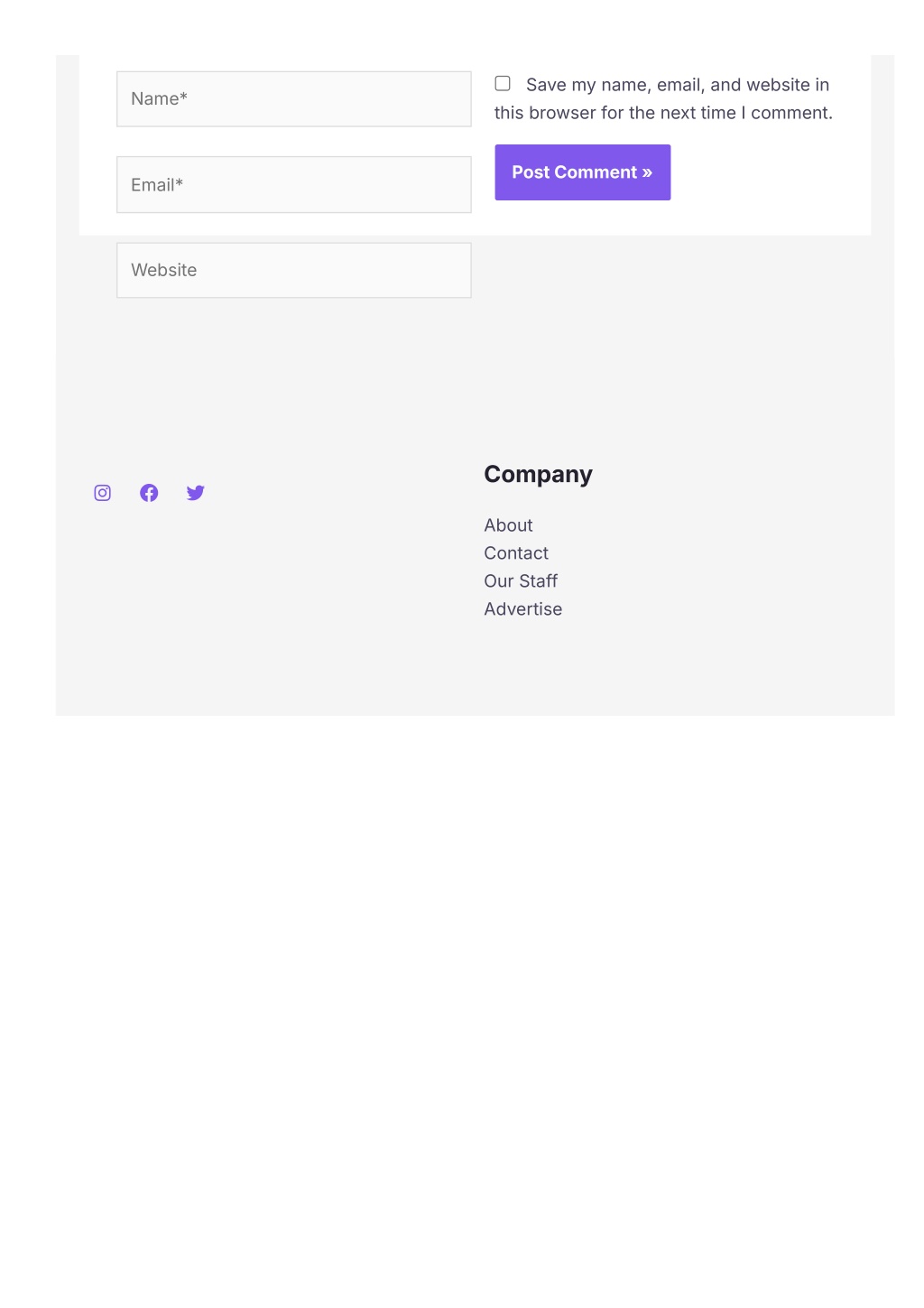
Task: Open the Instagram social link
Action: pyautogui.click(x=103, y=493)
